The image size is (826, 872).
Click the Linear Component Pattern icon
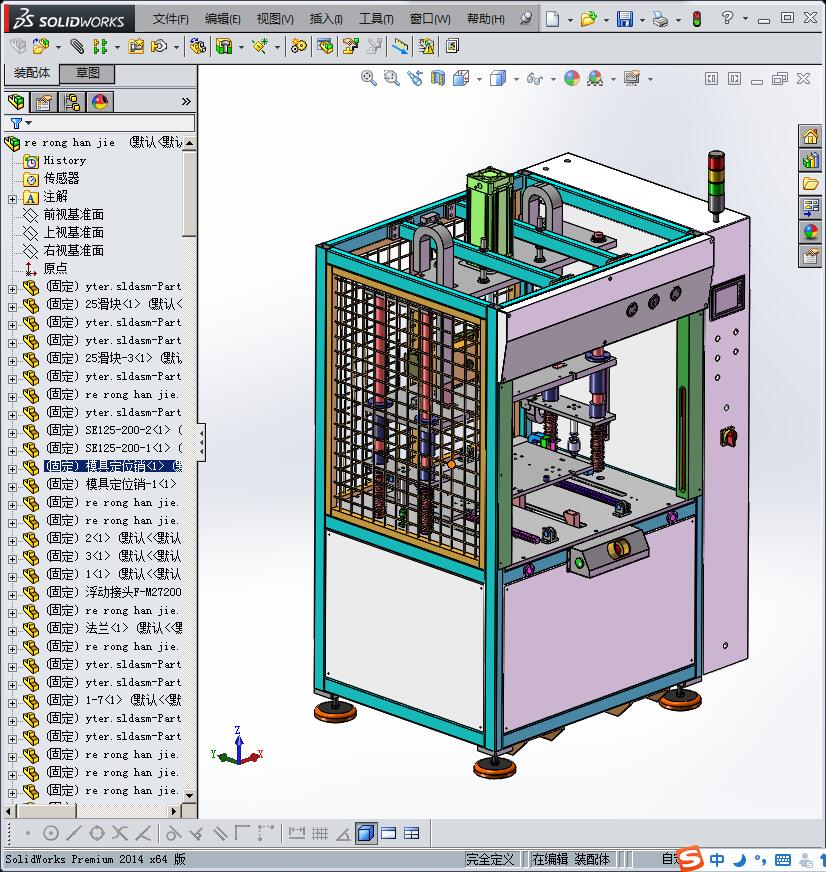coord(100,46)
